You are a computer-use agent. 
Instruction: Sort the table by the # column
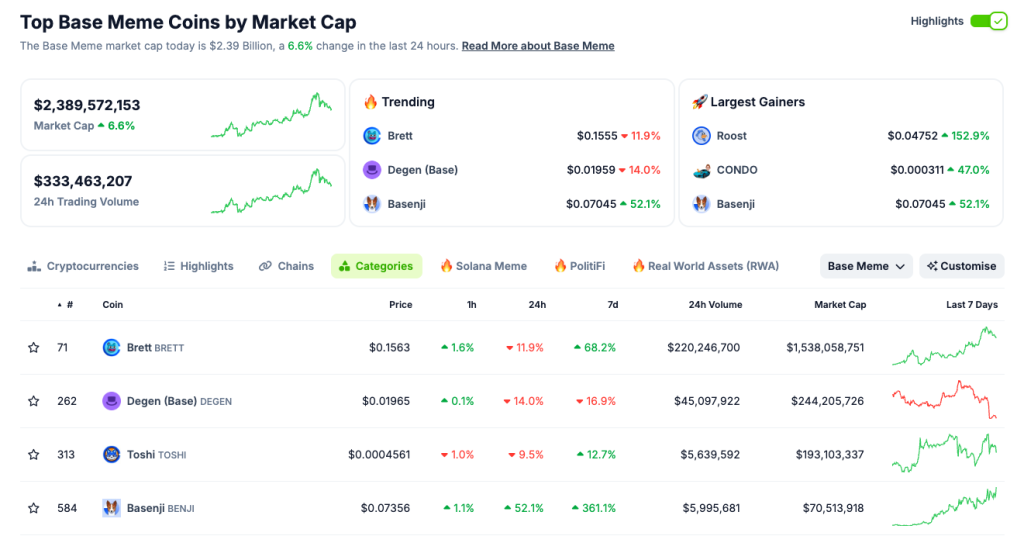[68, 305]
